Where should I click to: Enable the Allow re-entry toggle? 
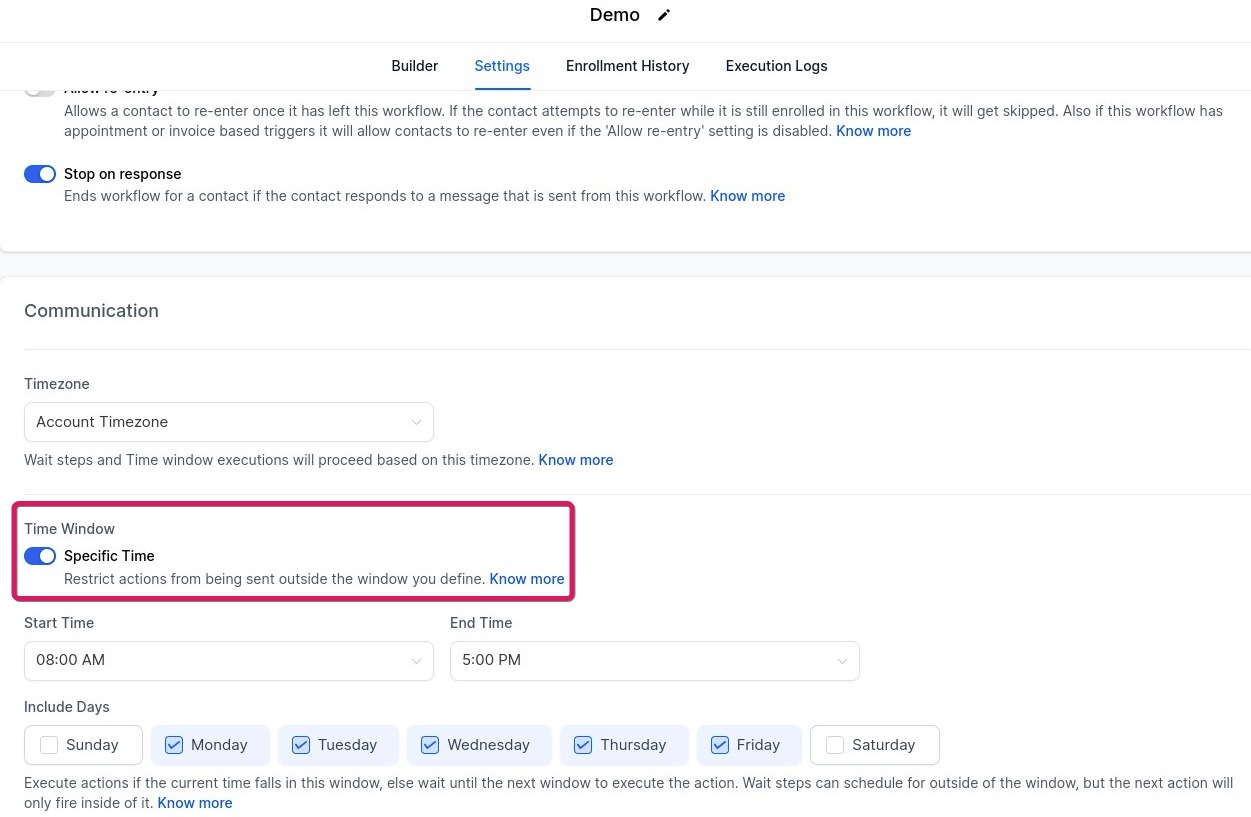(x=40, y=90)
